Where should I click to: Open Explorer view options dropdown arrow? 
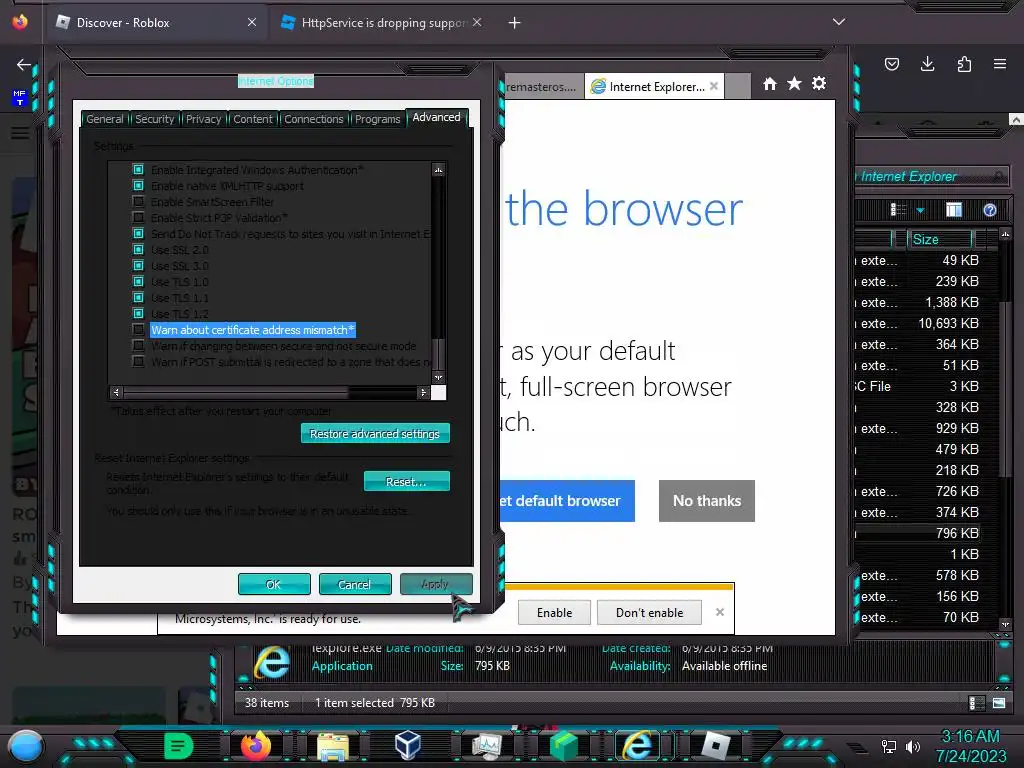pyautogui.click(x=920, y=210)
